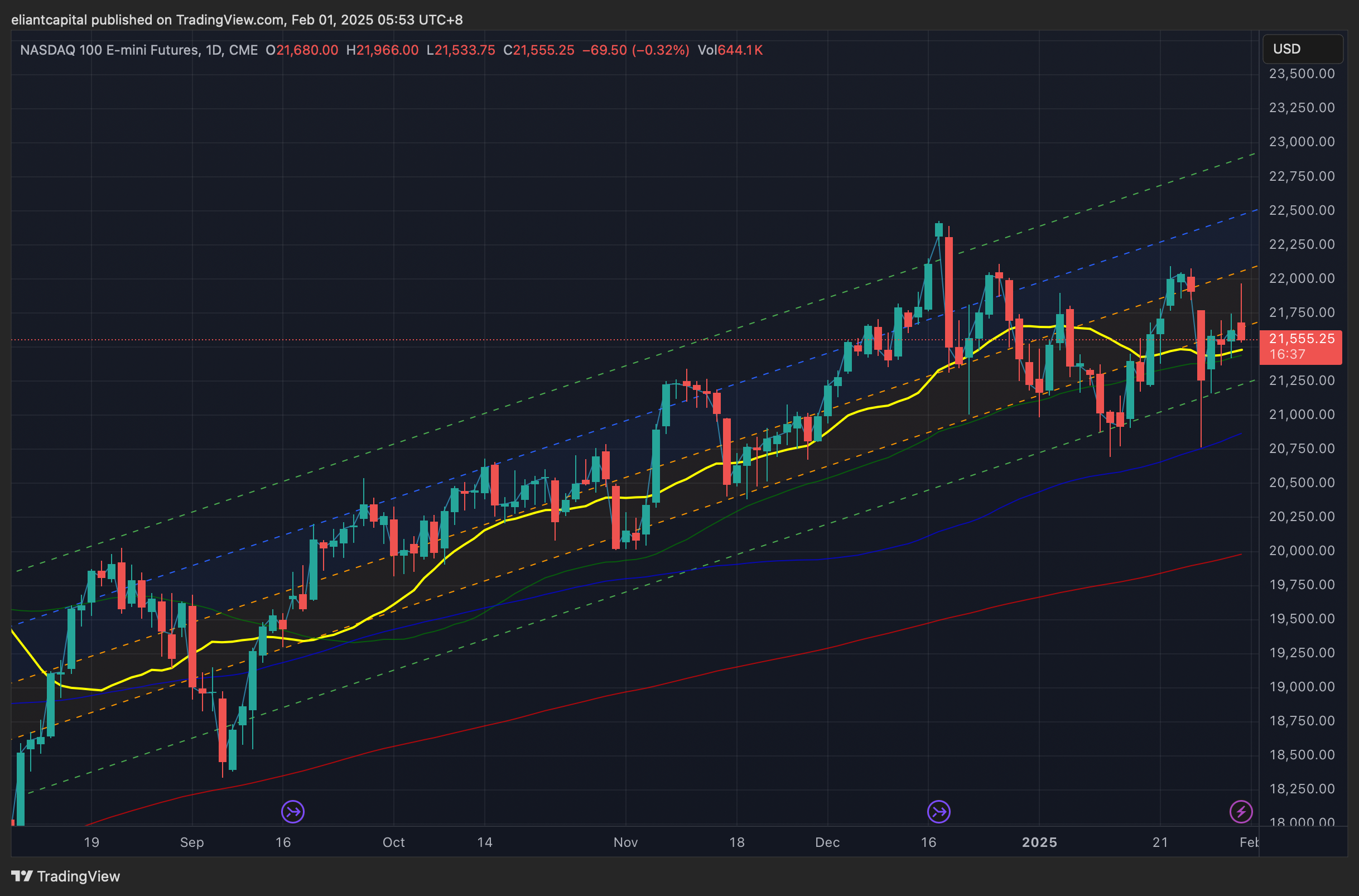Click the Nov label on the time axis

click(x=625, y=842)
